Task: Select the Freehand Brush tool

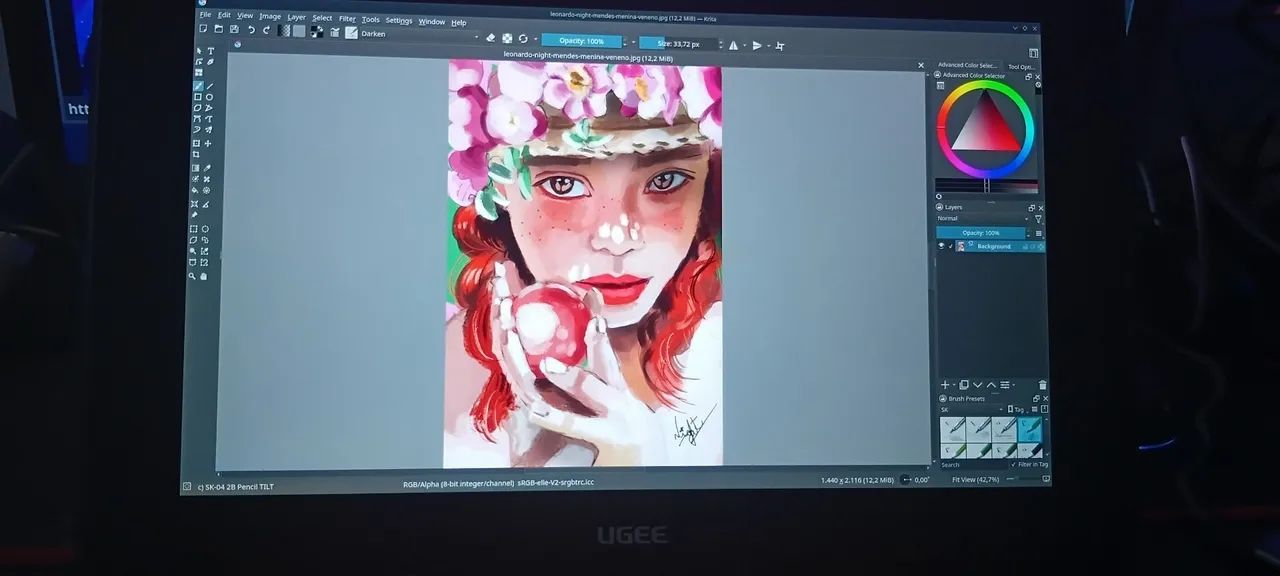Action: [x=197, y=84]
